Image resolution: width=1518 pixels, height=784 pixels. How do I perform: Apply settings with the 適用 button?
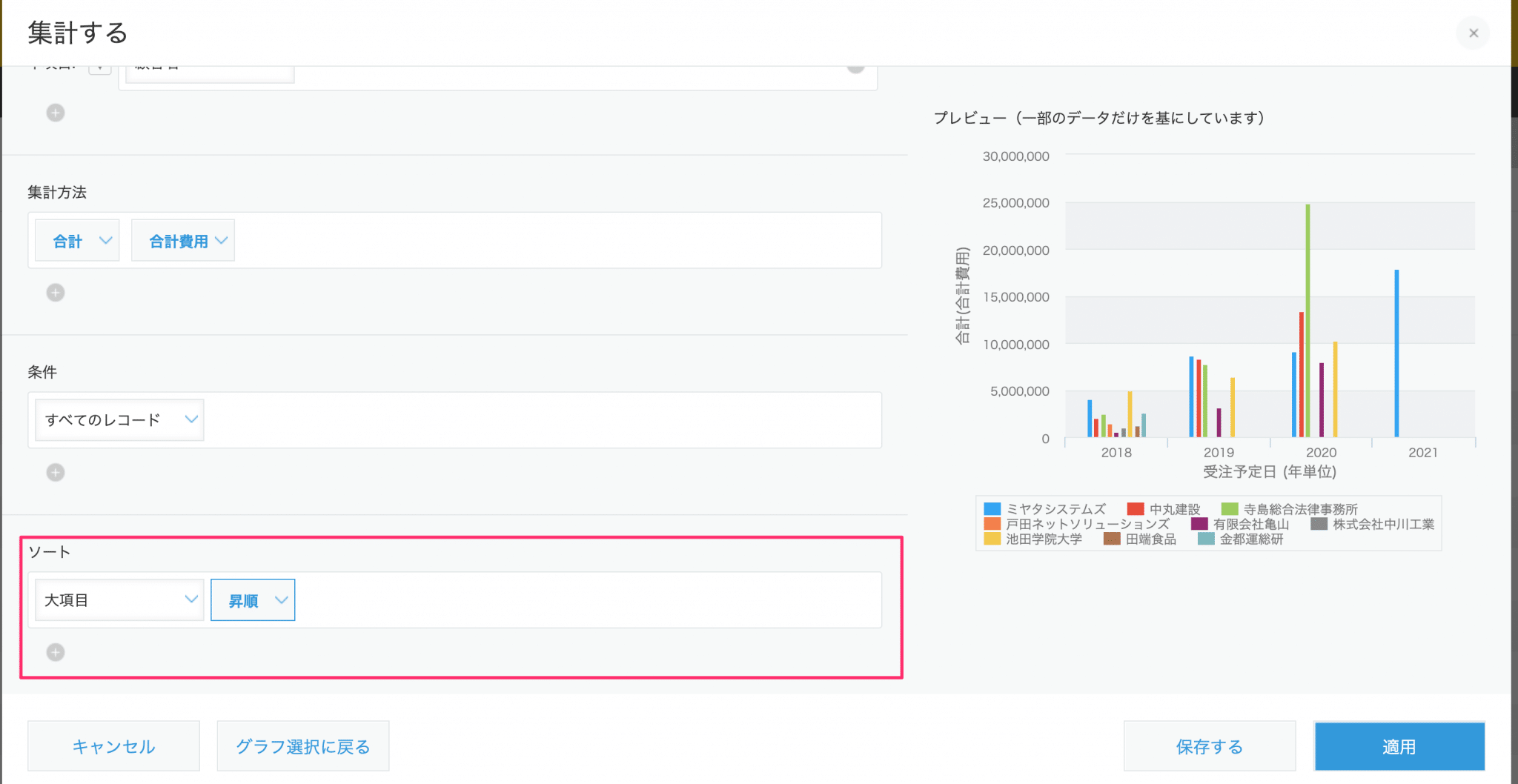[x=1399, y=746]
